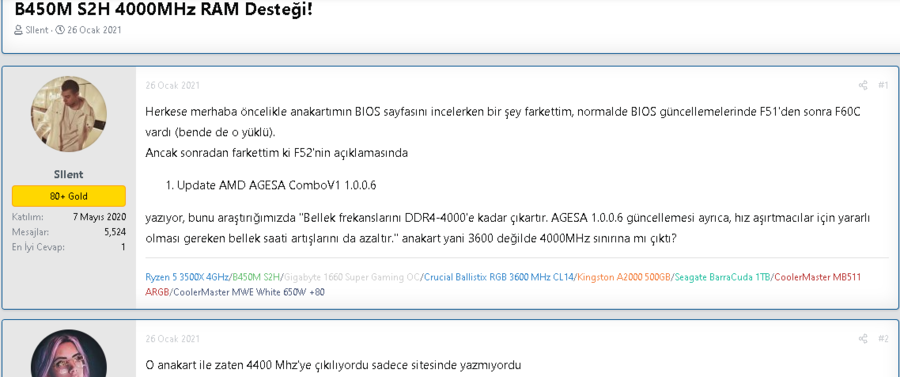Click sentence starting Ancak sonradan farkettim
This screenshot has width=900, height=377.
[276, 153]
